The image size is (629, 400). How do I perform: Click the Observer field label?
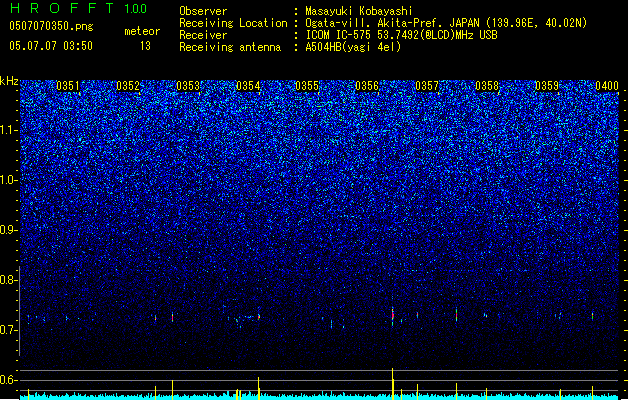pyautogui.click(x=203, y=11)
